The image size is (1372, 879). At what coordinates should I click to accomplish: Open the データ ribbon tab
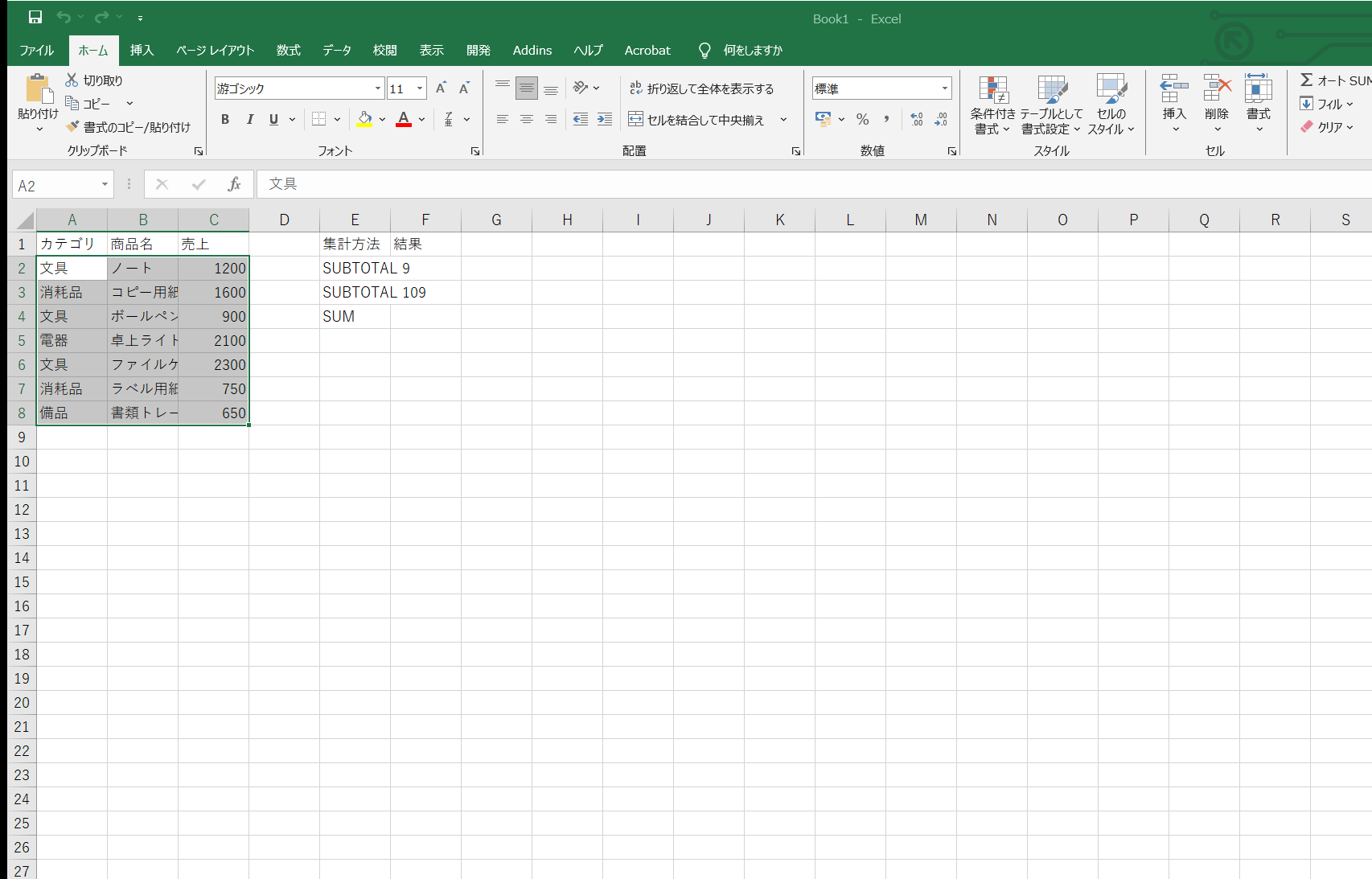pos(337,50)
